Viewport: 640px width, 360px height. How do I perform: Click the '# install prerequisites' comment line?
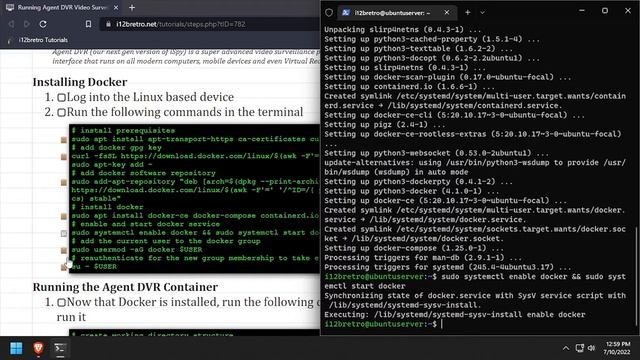123,131
